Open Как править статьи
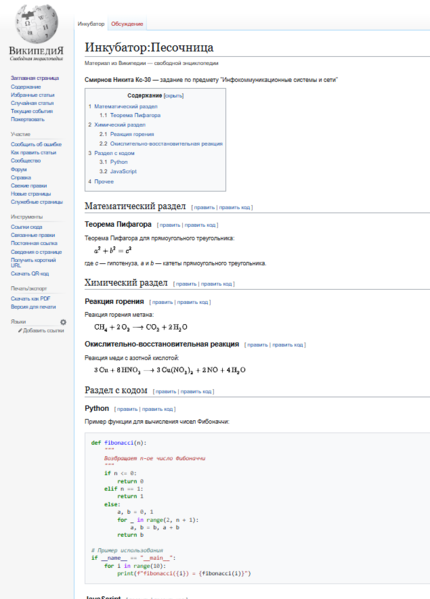The image size is (430, 599). tap(33, 152)
